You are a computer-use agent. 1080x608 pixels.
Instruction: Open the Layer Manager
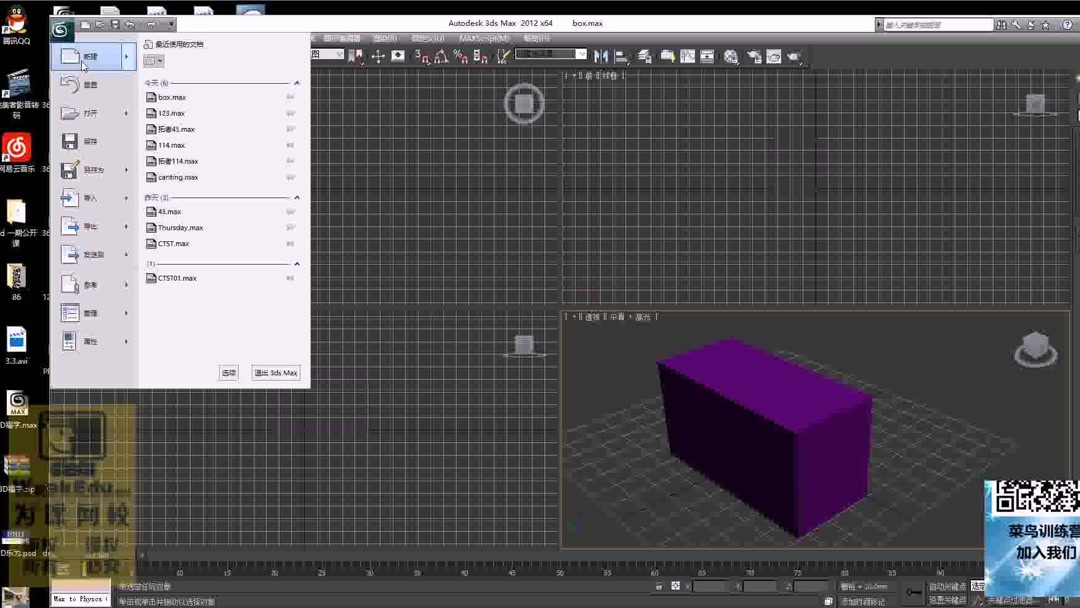tap(643, 57)
